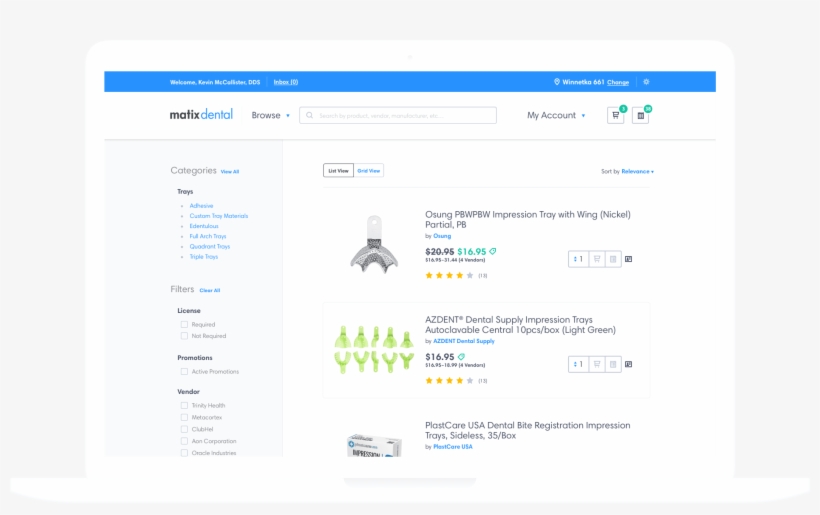Viewport: 820px width, 515px height.
Task: Open Full Arch Trays category
Action: [208, 236]
